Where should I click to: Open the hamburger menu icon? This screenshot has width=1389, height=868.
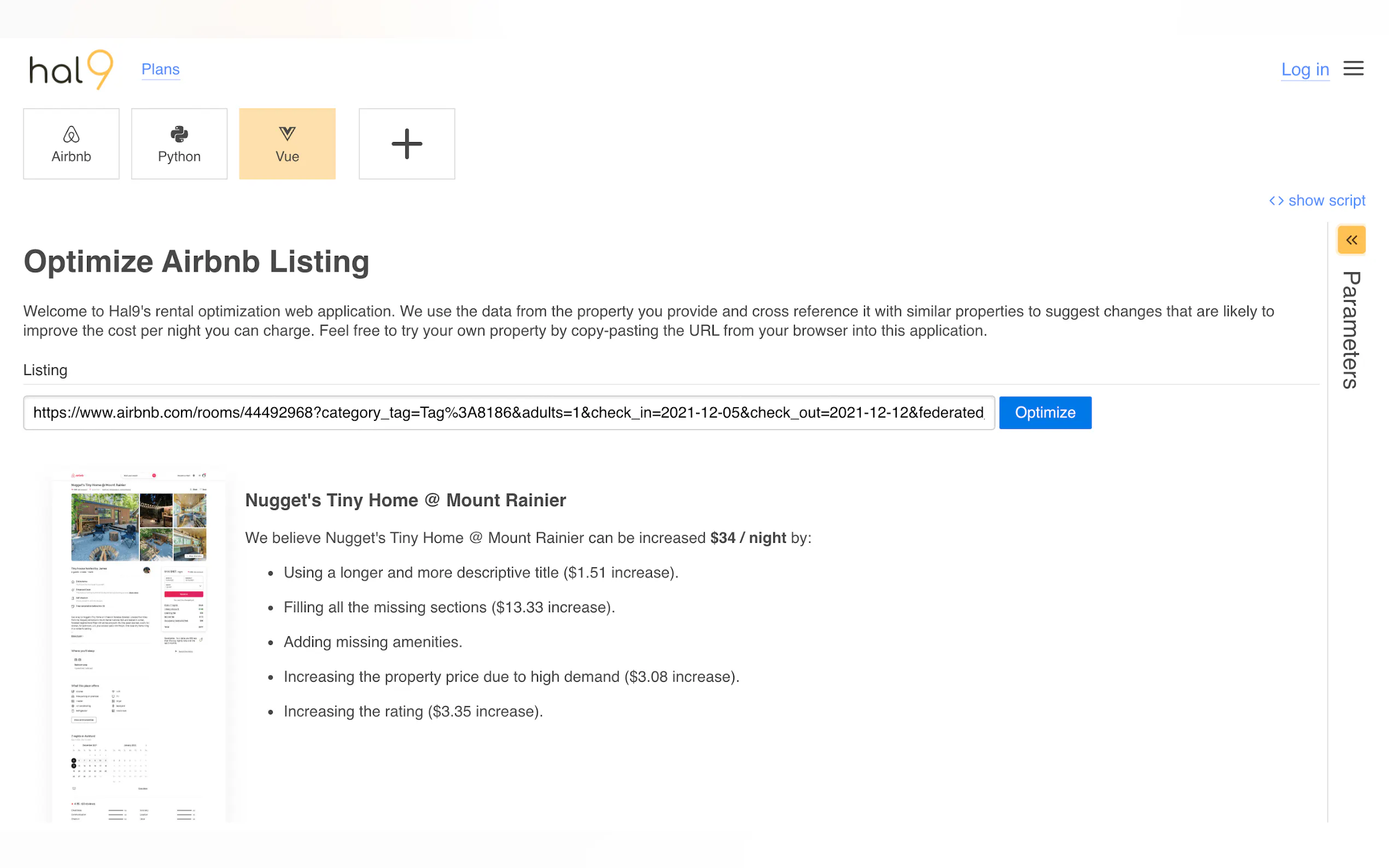pyautogui.click(x=1353, y=69)
